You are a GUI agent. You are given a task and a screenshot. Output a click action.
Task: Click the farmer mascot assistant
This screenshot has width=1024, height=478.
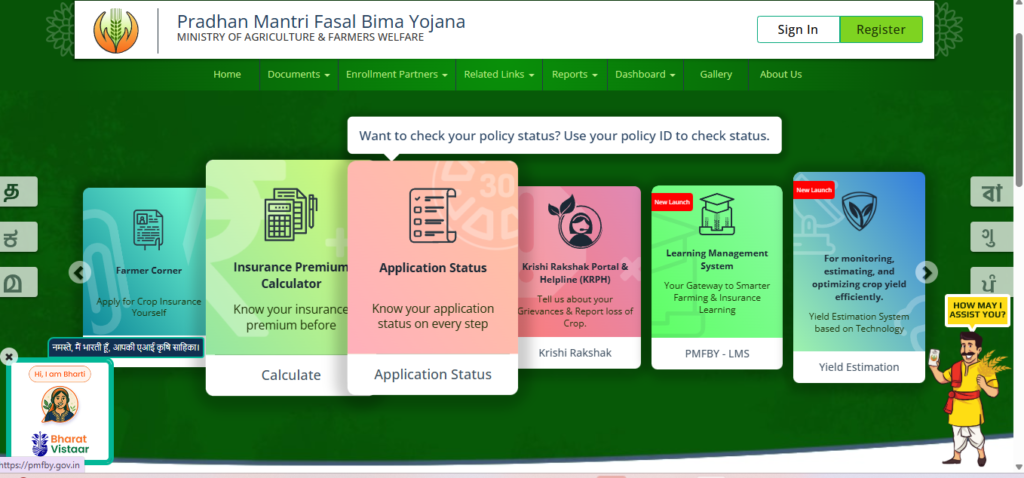(971, 398)
